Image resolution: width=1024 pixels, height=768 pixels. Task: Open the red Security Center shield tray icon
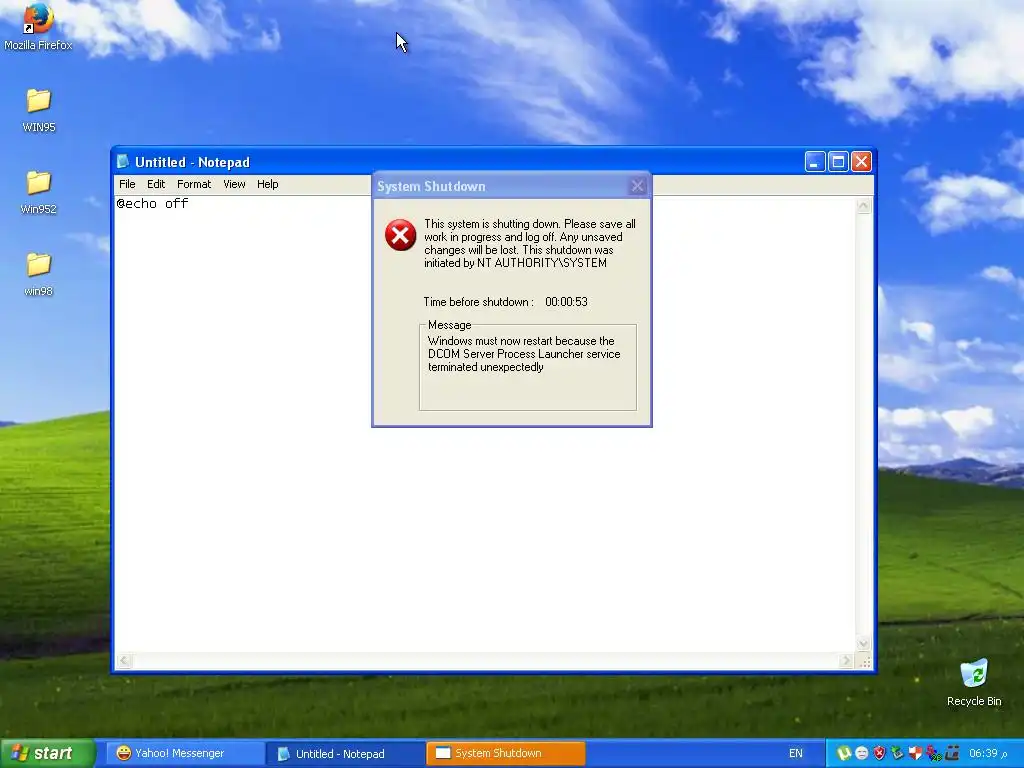pos(880,753)
